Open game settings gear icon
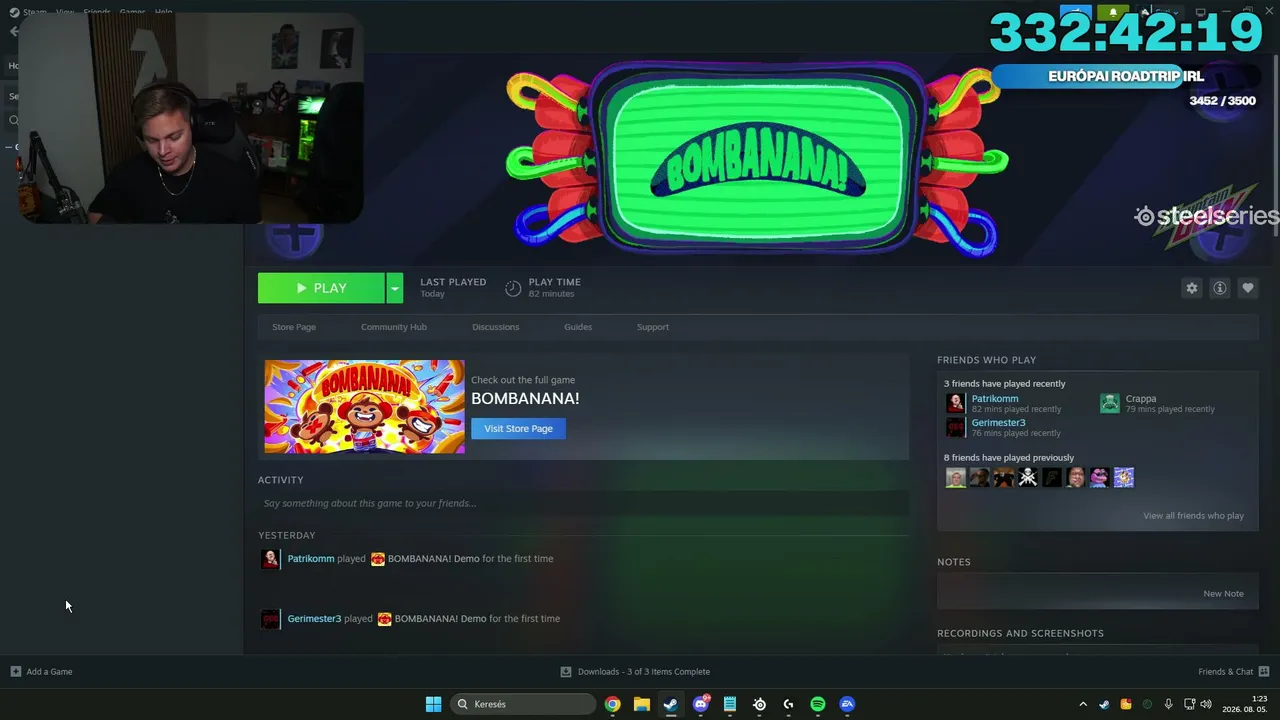 [x=1191, y=288]
